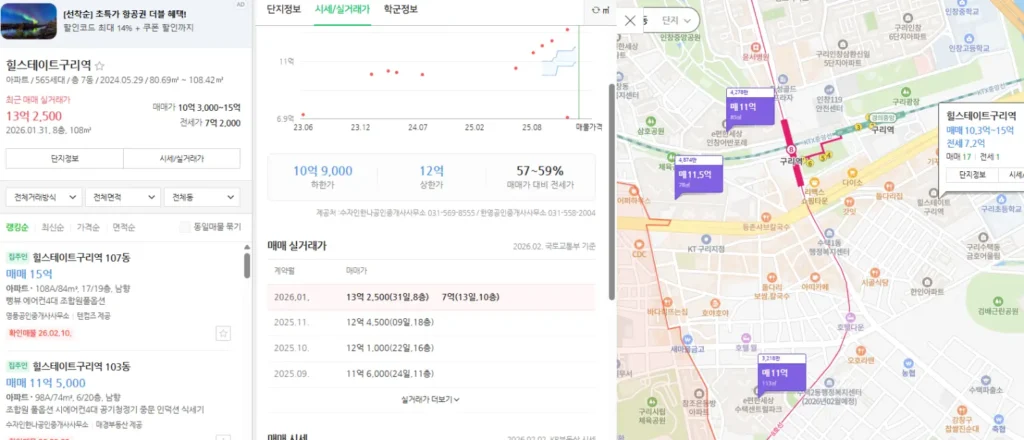
Task: Click the 농협 bank icon on map
Action: 908,363
